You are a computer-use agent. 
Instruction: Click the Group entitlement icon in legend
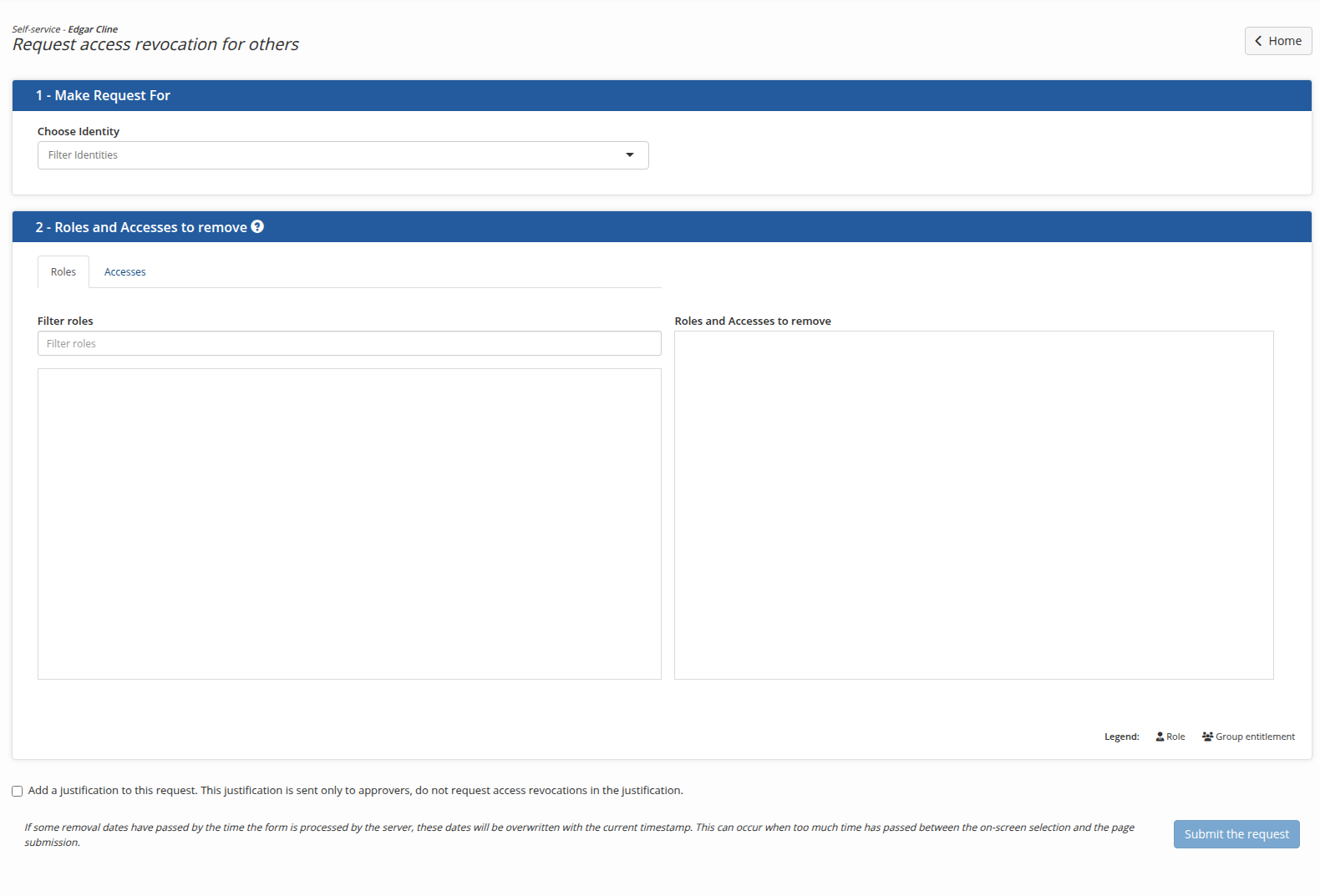tap(1207, 737)
